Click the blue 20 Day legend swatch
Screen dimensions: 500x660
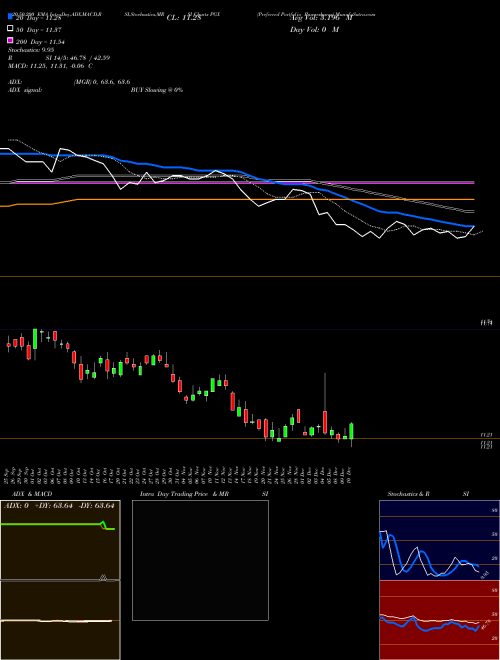coord(10,17)
